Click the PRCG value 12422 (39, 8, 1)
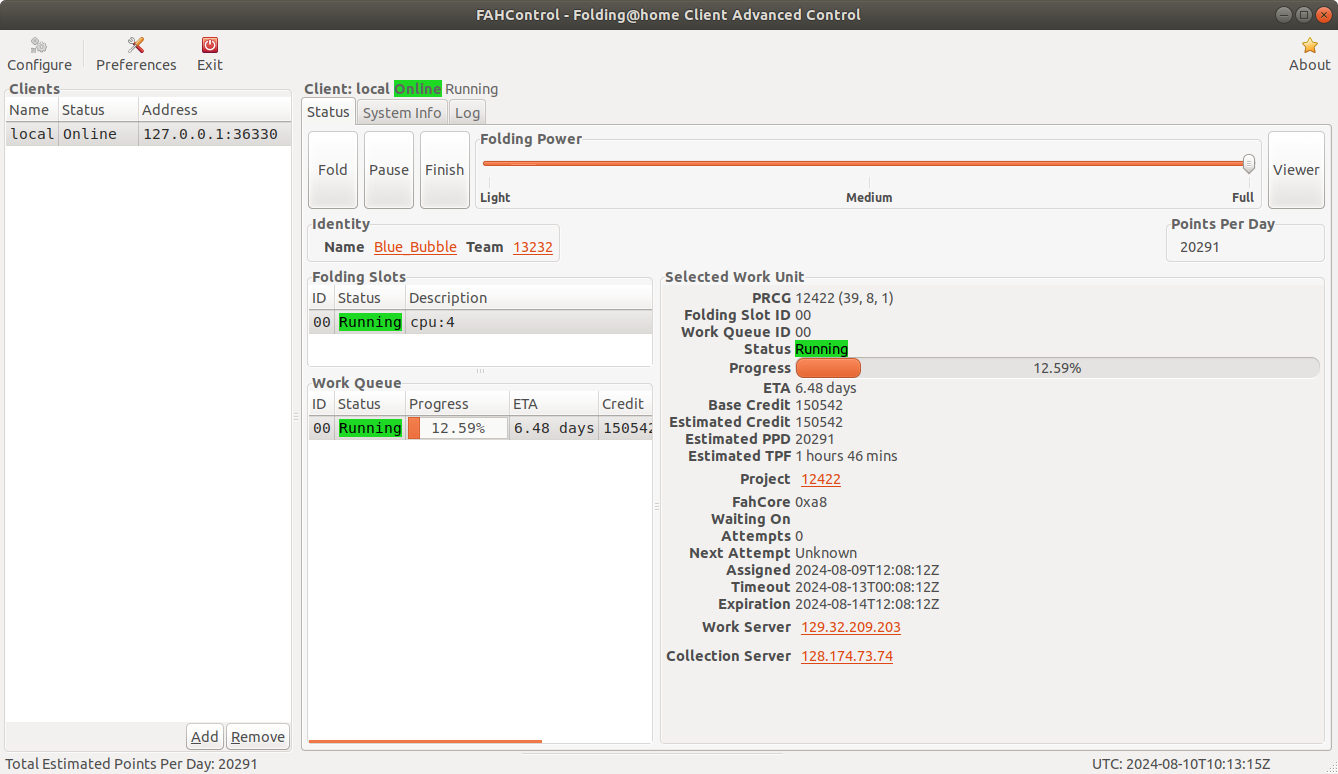The width and height of the screenshot is (1338, 774). pyautogui.click(x=845, y=298)
